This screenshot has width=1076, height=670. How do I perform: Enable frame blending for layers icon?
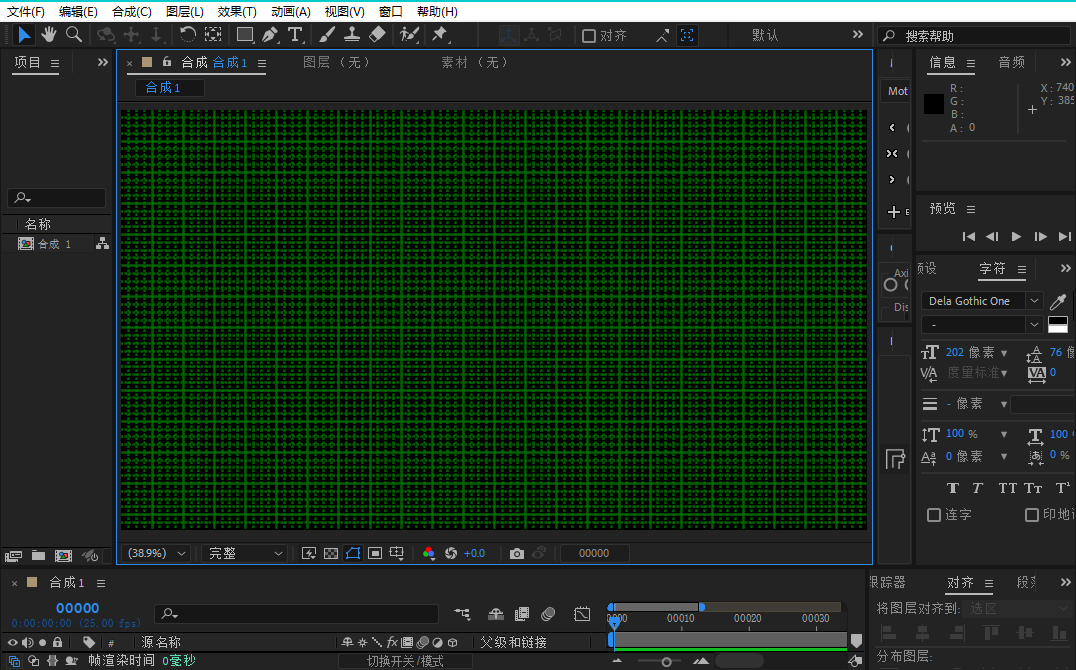522,614
